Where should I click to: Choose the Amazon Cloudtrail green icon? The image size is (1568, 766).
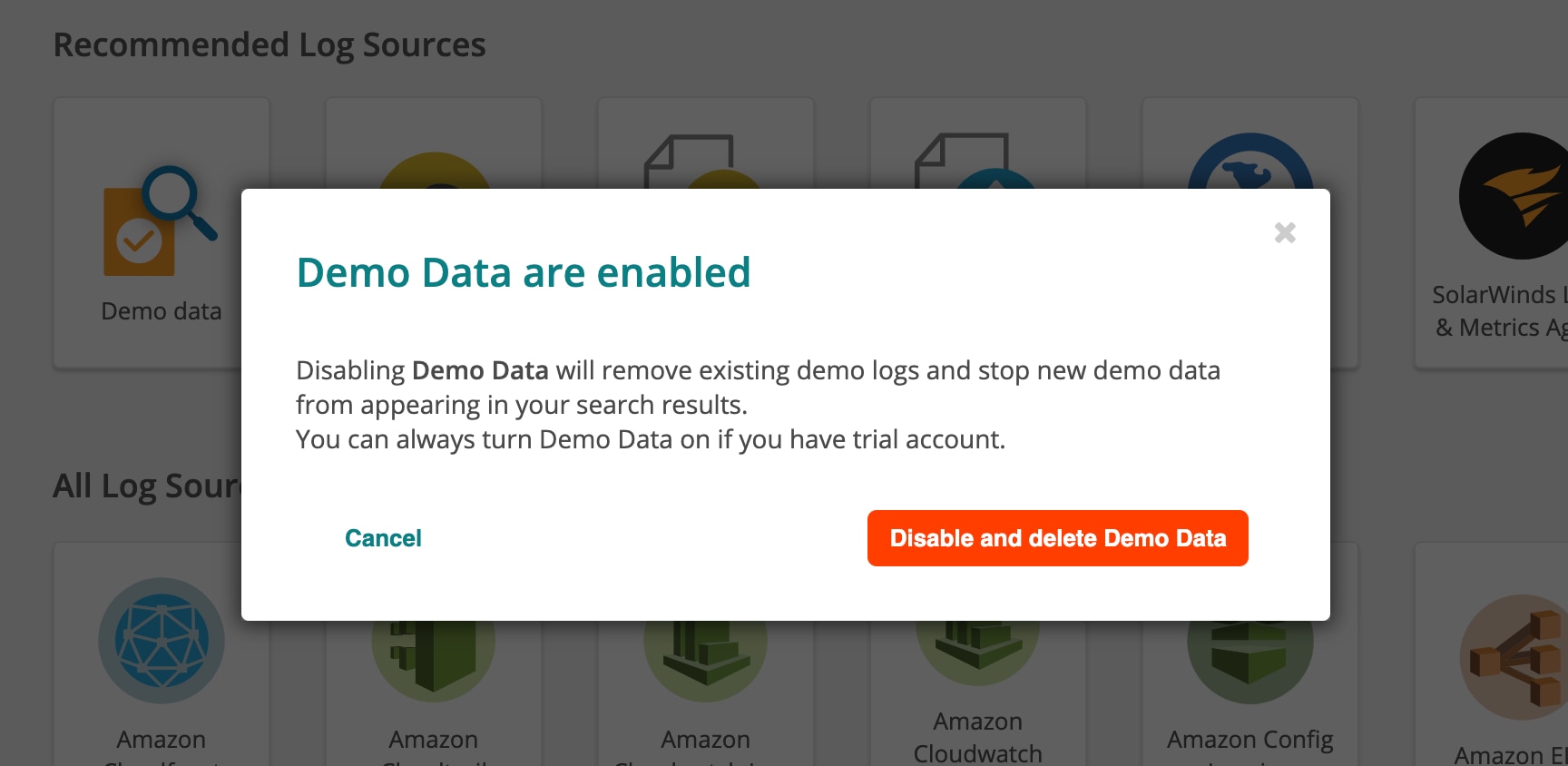pos(434,652)
